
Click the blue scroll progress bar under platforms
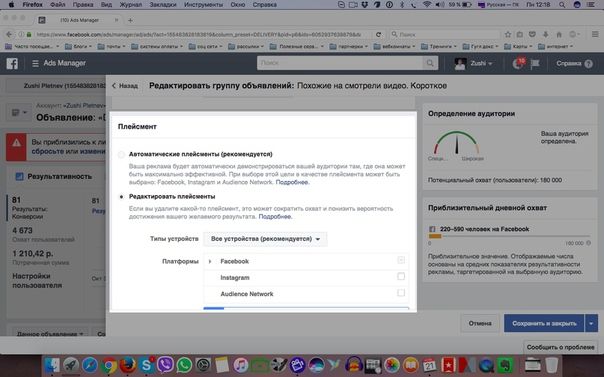click(x=214, y=308)
